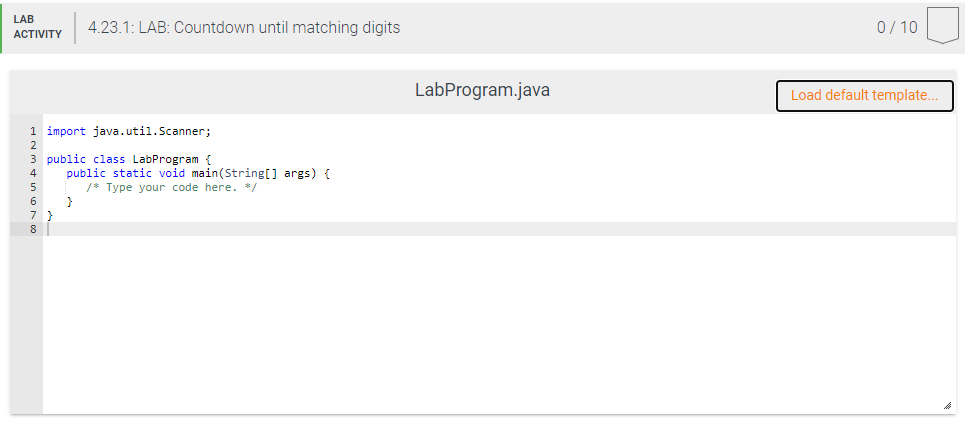The height and width of the screenshot is (426, 965).
Task: Click the LabProgram.java file title
Action: 482,90
